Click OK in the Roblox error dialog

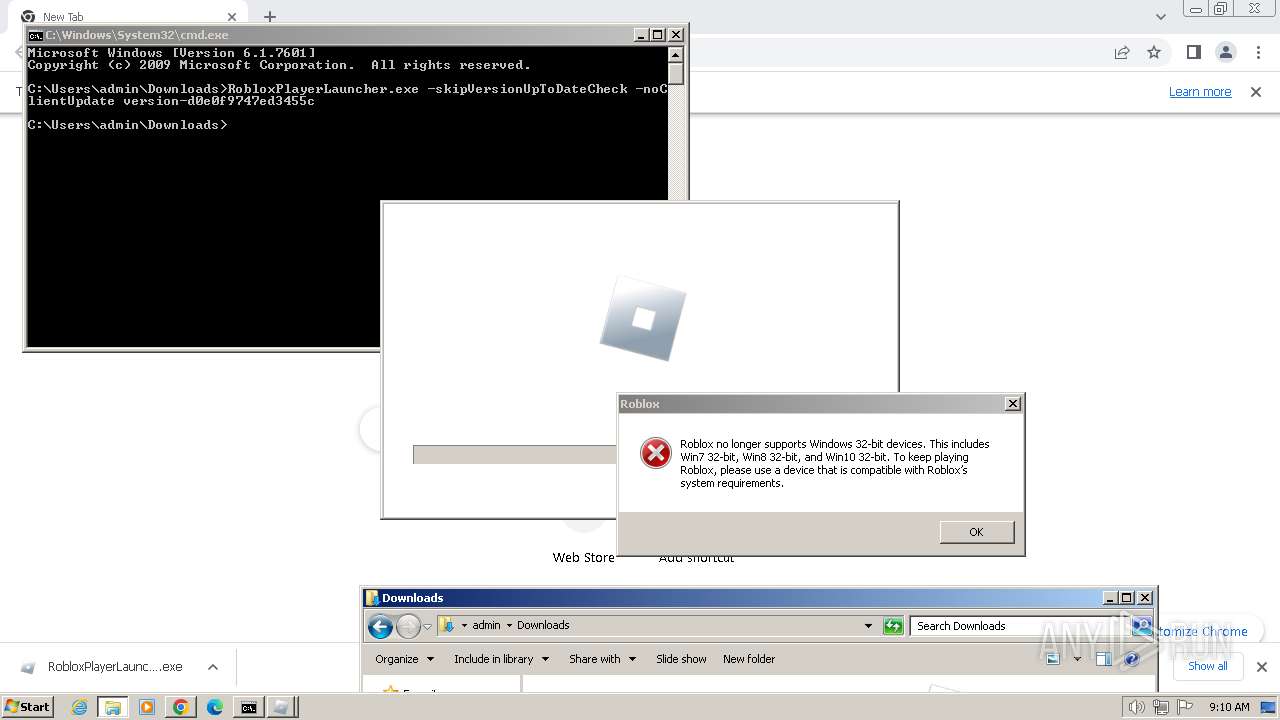(977, 532)
